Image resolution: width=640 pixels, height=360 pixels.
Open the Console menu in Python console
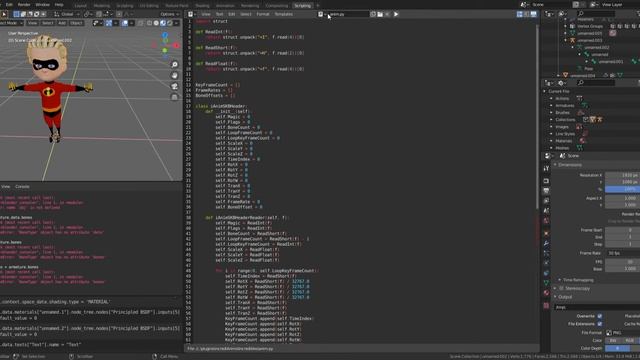pyautogui.click(x=22, y=187)
